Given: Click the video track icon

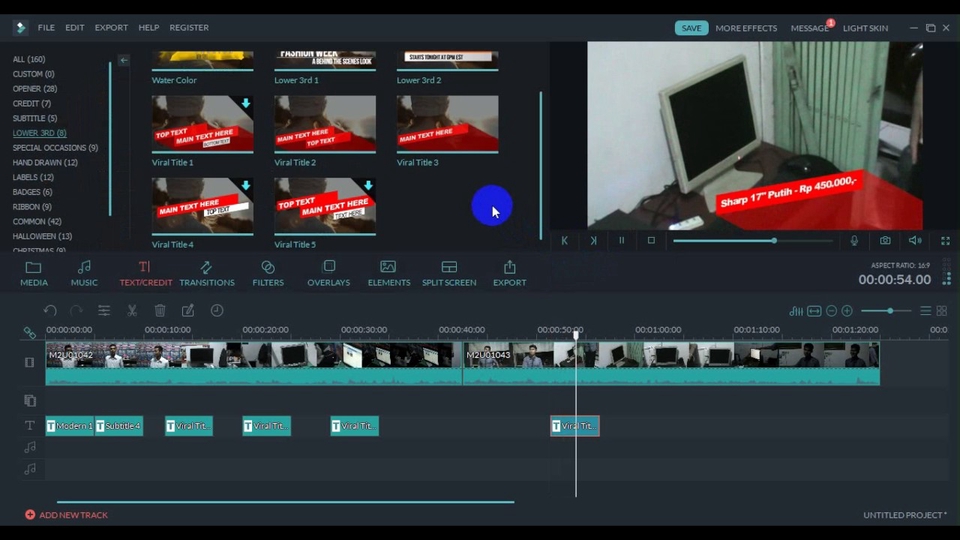Looking at the screenshot, I should (x=29, y=362).
